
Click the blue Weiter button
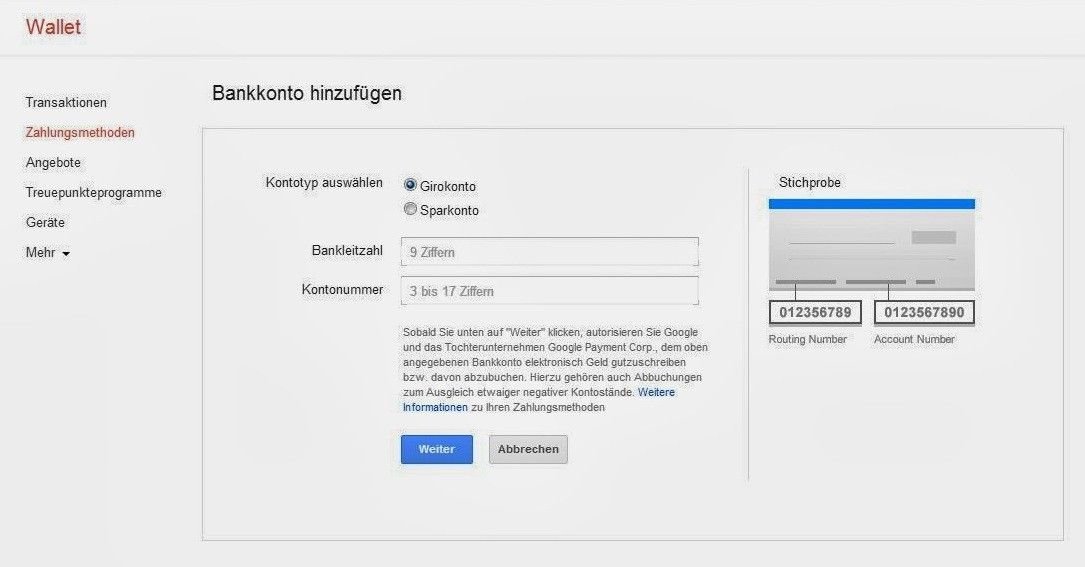(437, 449)
